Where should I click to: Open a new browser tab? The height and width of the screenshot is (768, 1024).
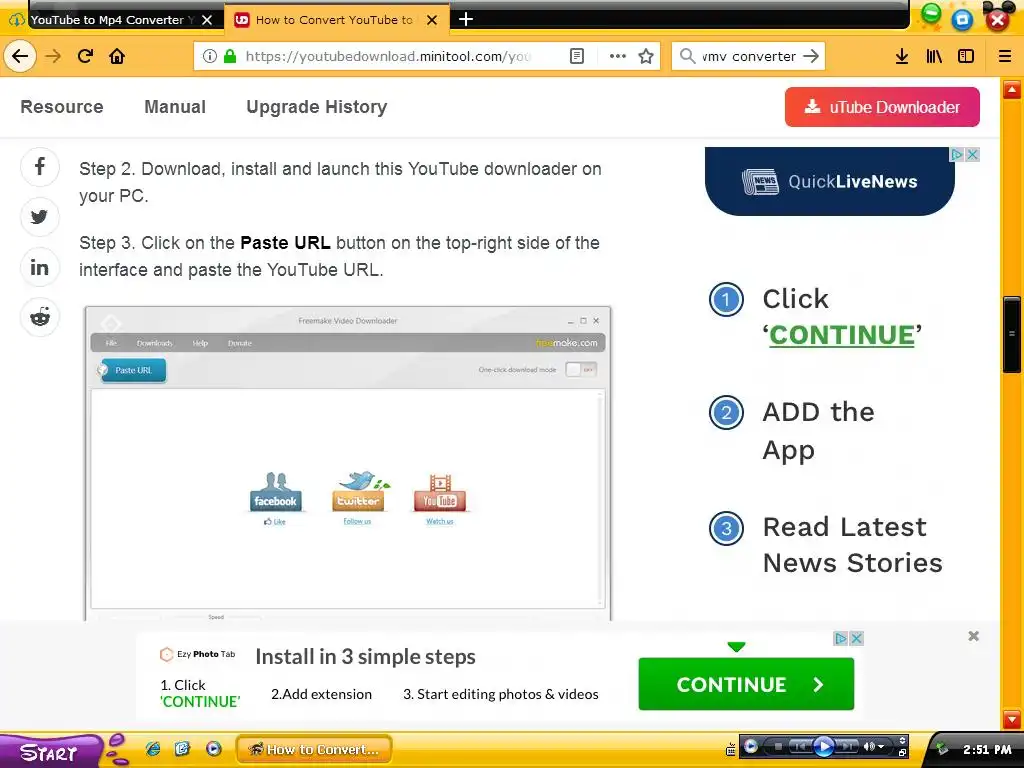466,19
